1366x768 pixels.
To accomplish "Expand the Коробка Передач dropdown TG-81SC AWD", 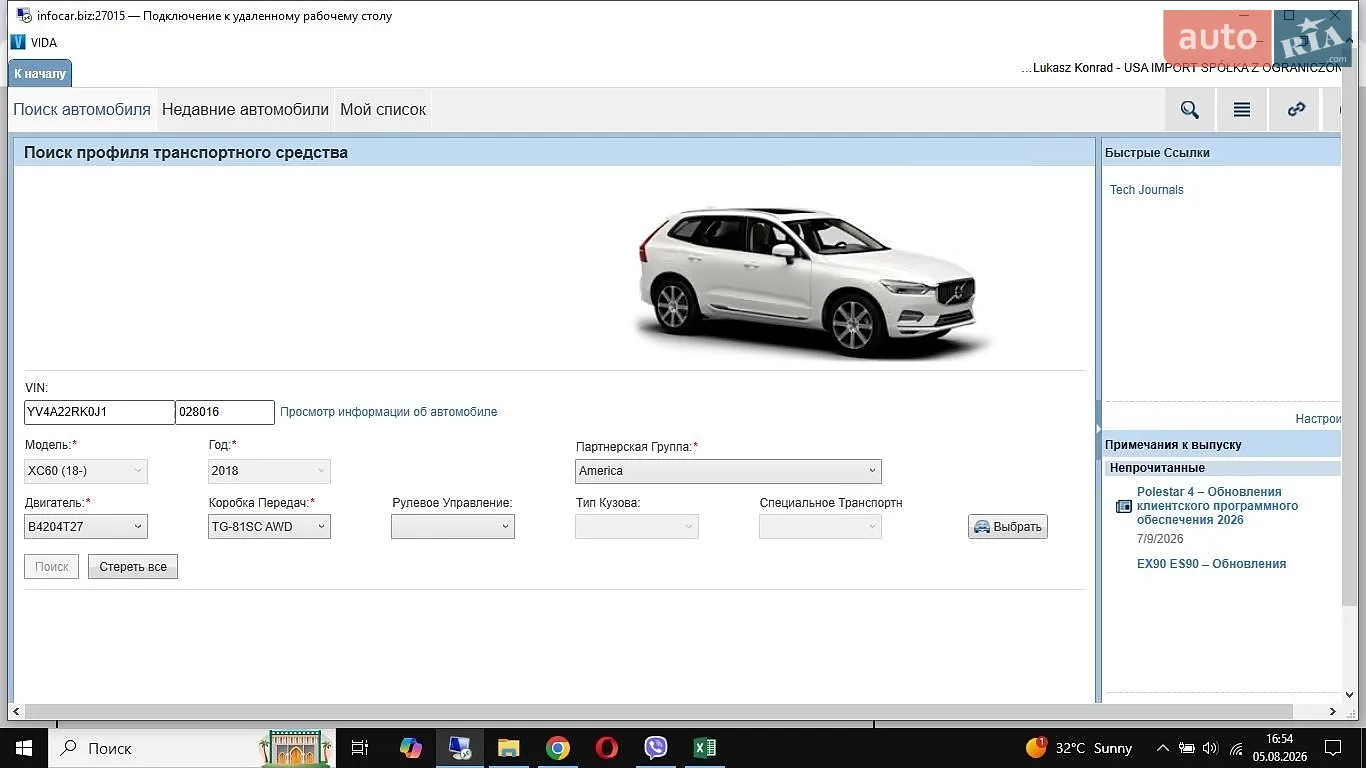I will point(269,527).
